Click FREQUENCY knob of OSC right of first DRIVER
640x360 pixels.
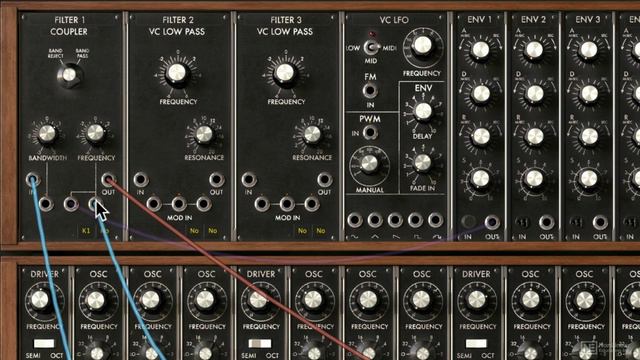(x=96, y=300)
